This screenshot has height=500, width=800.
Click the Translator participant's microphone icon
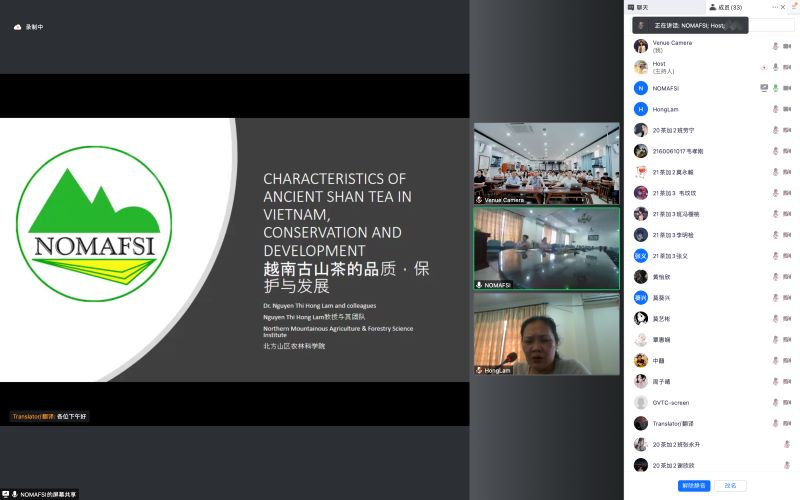pos(774,424)
